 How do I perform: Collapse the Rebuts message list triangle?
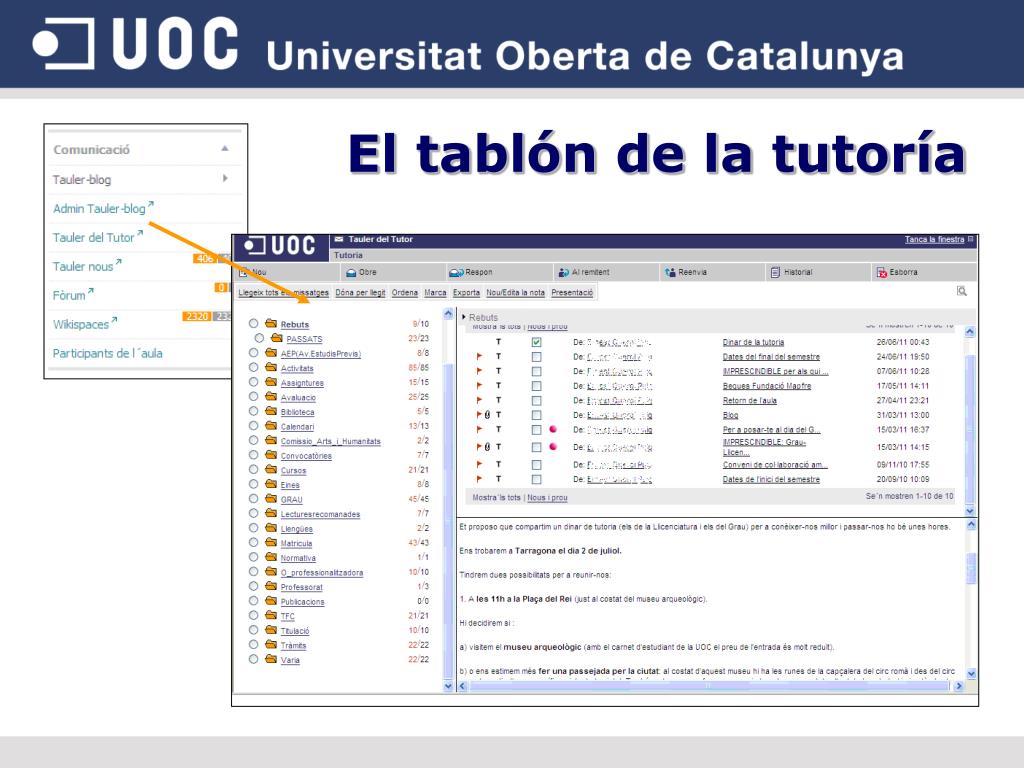pyautogui.click(x=464, y=317)
